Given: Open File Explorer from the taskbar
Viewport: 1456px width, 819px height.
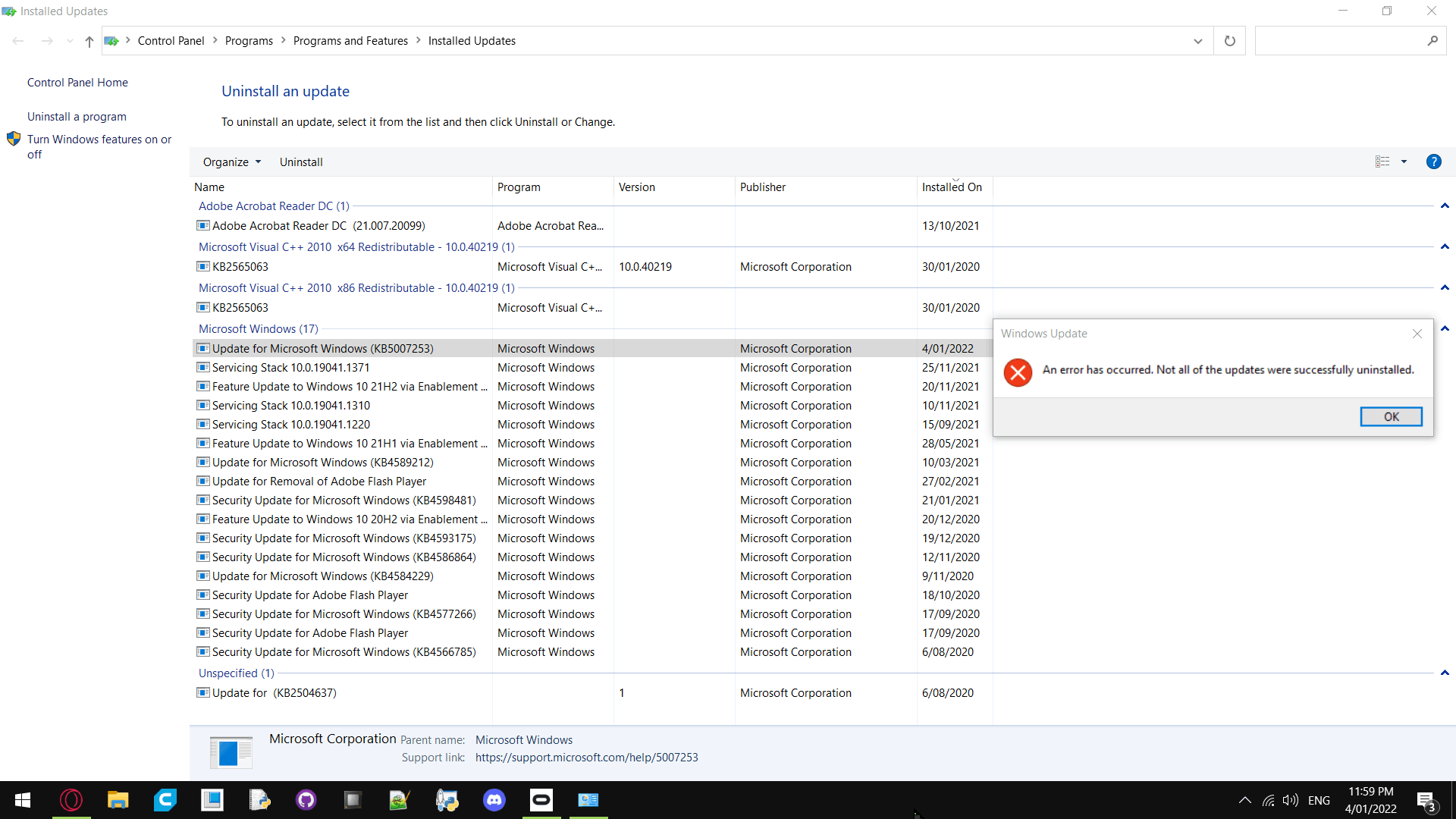Looking at the screenshot, I should click(118, 799).
